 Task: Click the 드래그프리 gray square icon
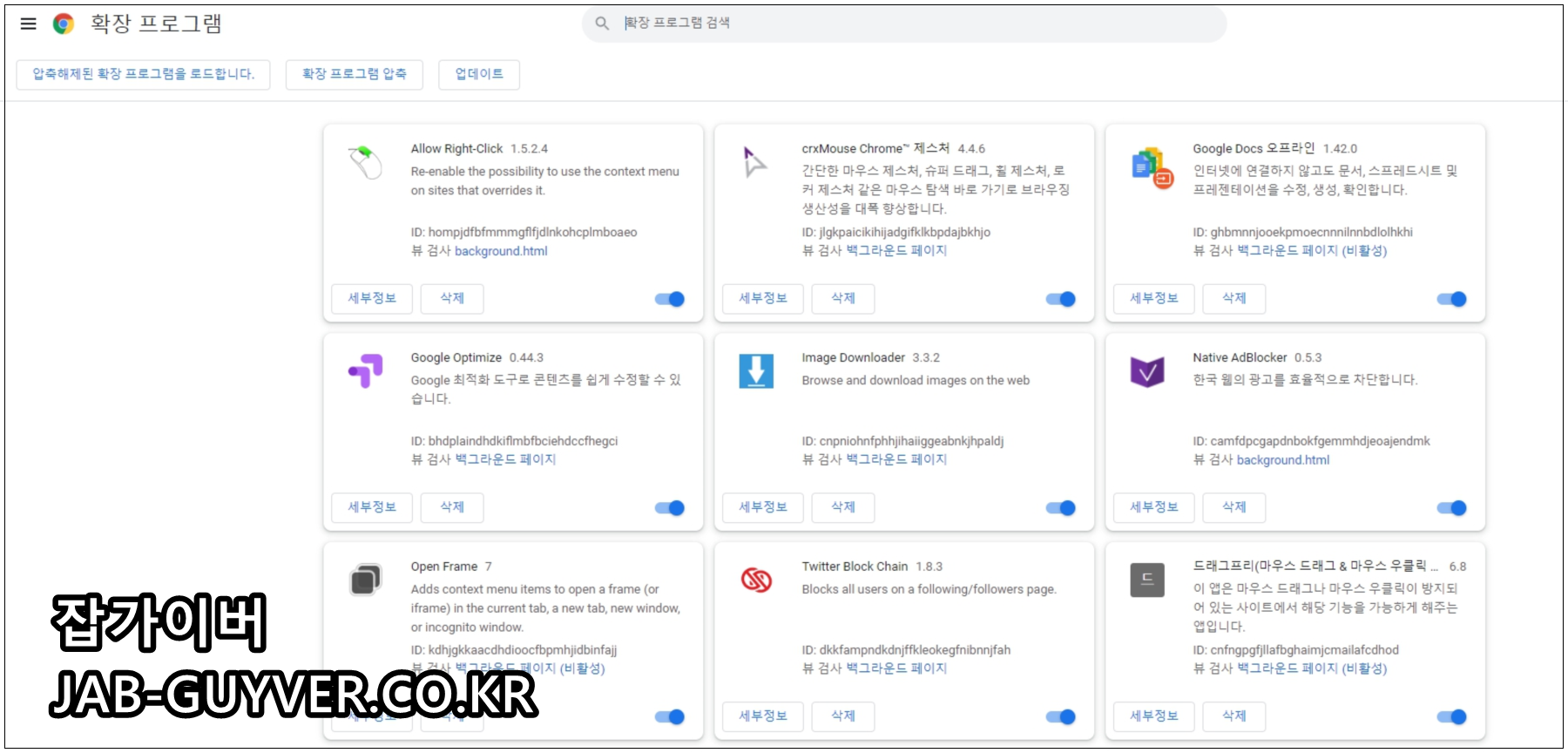tap(1147, 580)
